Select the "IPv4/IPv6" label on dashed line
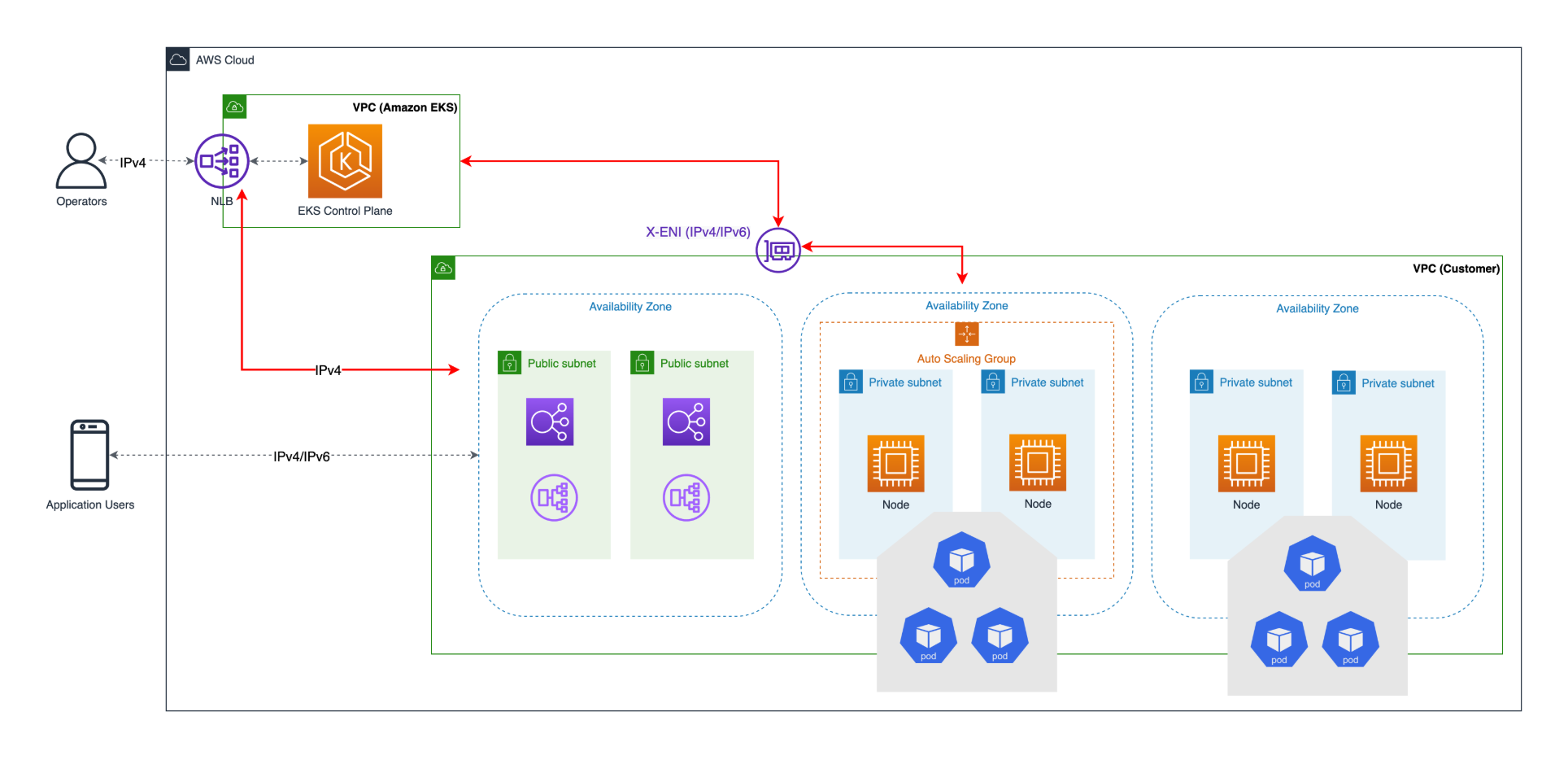Screen dimensions: 1568x760 coord(302,456)
